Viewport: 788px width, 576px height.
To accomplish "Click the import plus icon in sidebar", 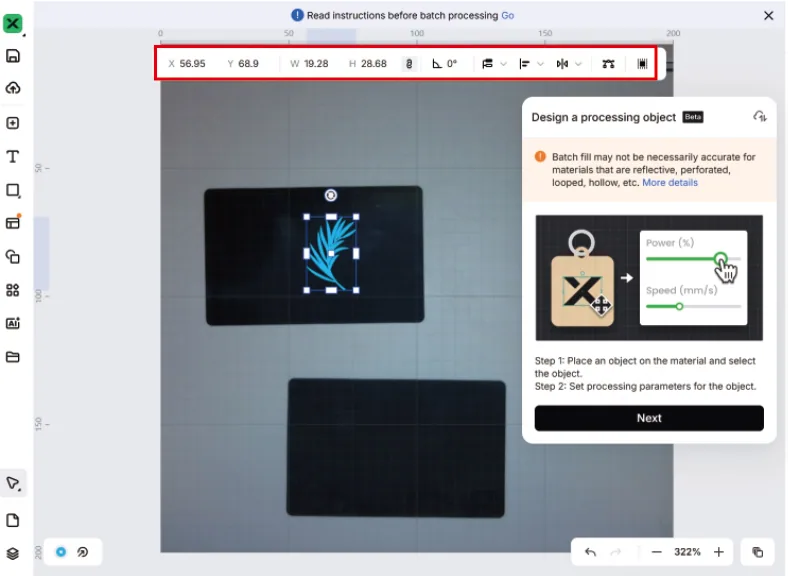I will point(13,123).
